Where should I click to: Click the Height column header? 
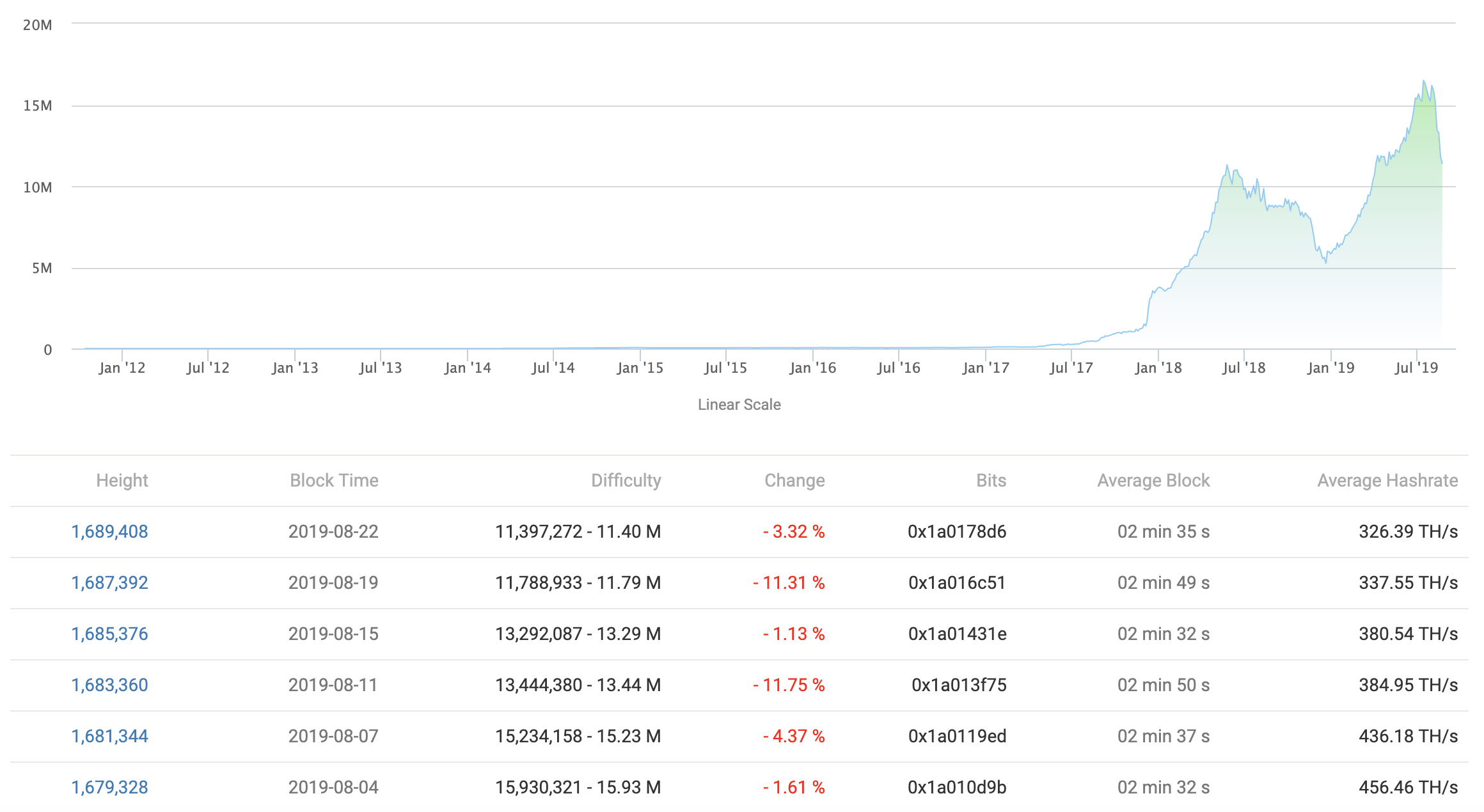click(x=122, y=480)
